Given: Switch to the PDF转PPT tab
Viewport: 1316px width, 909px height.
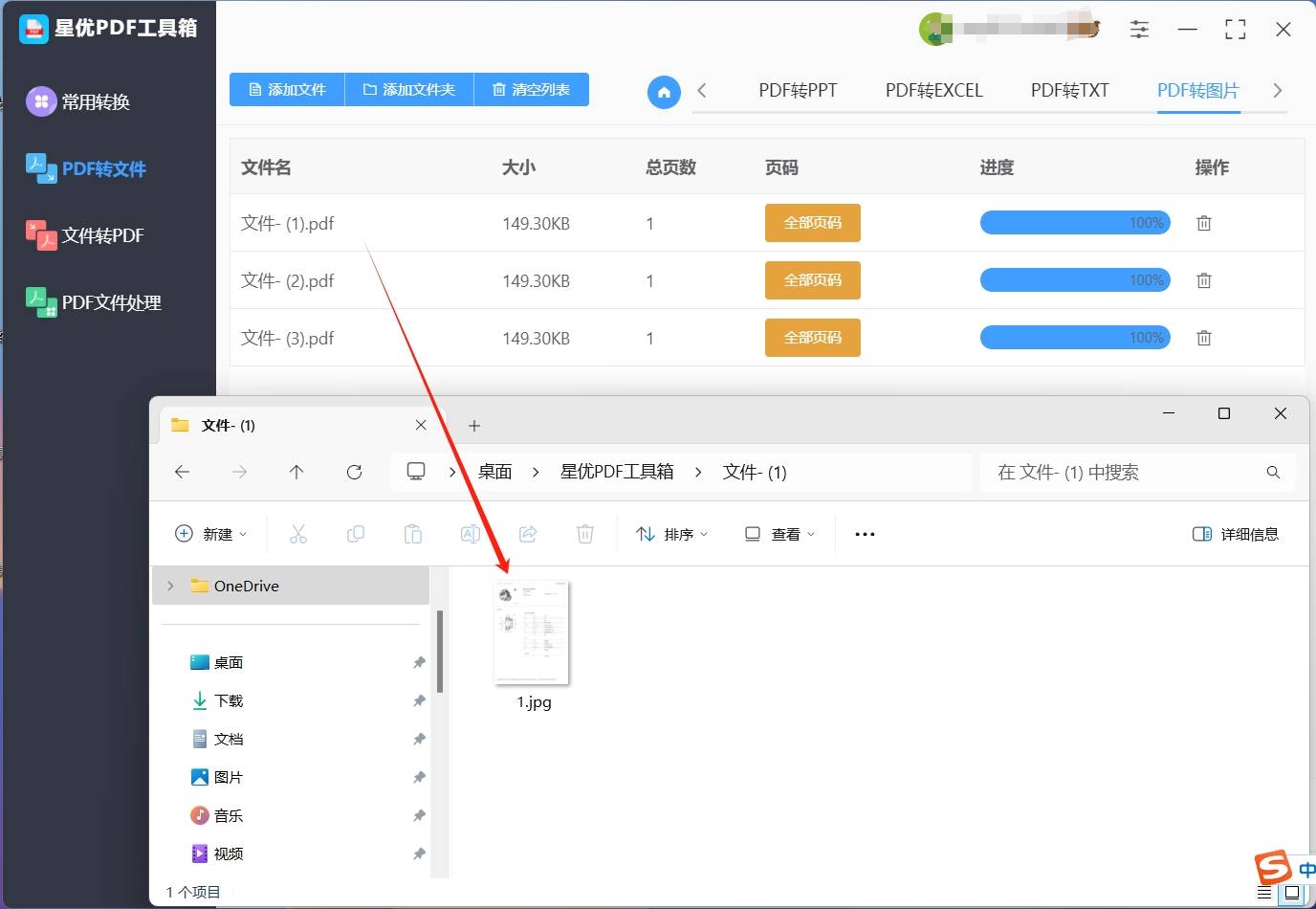Looking at the screenshot, I should point(798,91).
